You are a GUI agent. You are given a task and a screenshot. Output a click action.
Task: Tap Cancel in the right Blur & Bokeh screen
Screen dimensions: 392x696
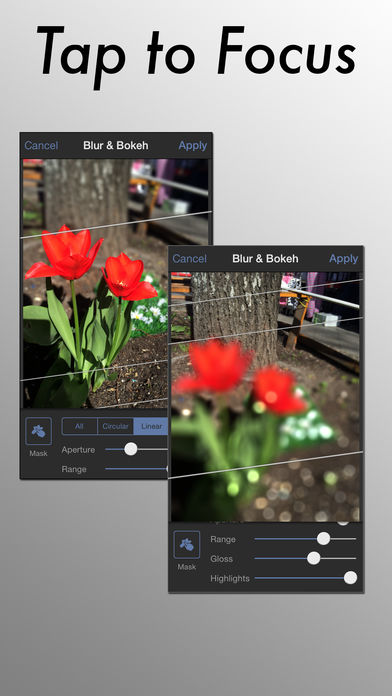point(190,259)
